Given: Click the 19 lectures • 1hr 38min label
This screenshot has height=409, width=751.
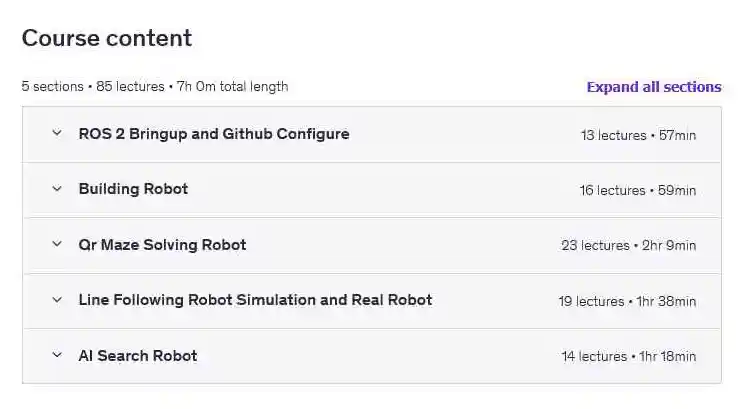Looking at the screenshot, I should coord(627,301).
